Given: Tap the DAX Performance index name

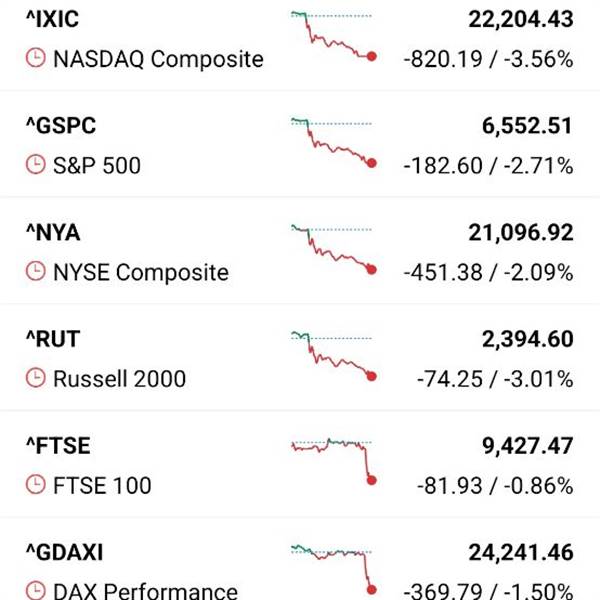Looking at the screenshot, I should tap(145, 591).
